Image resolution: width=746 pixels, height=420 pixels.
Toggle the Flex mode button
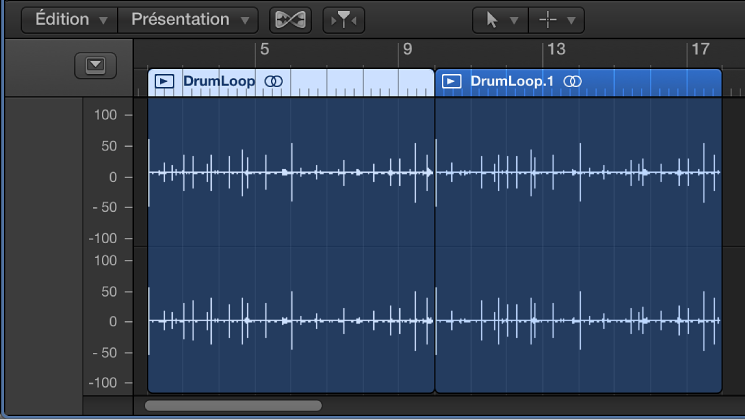coord(290,20)
